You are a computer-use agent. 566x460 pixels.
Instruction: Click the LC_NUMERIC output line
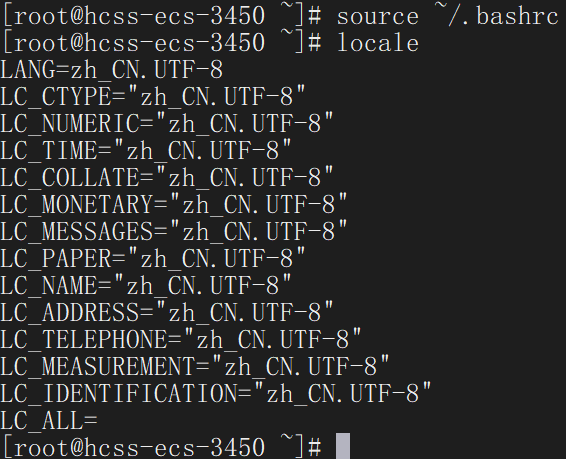pyautogui.click(x=167, y=123)
